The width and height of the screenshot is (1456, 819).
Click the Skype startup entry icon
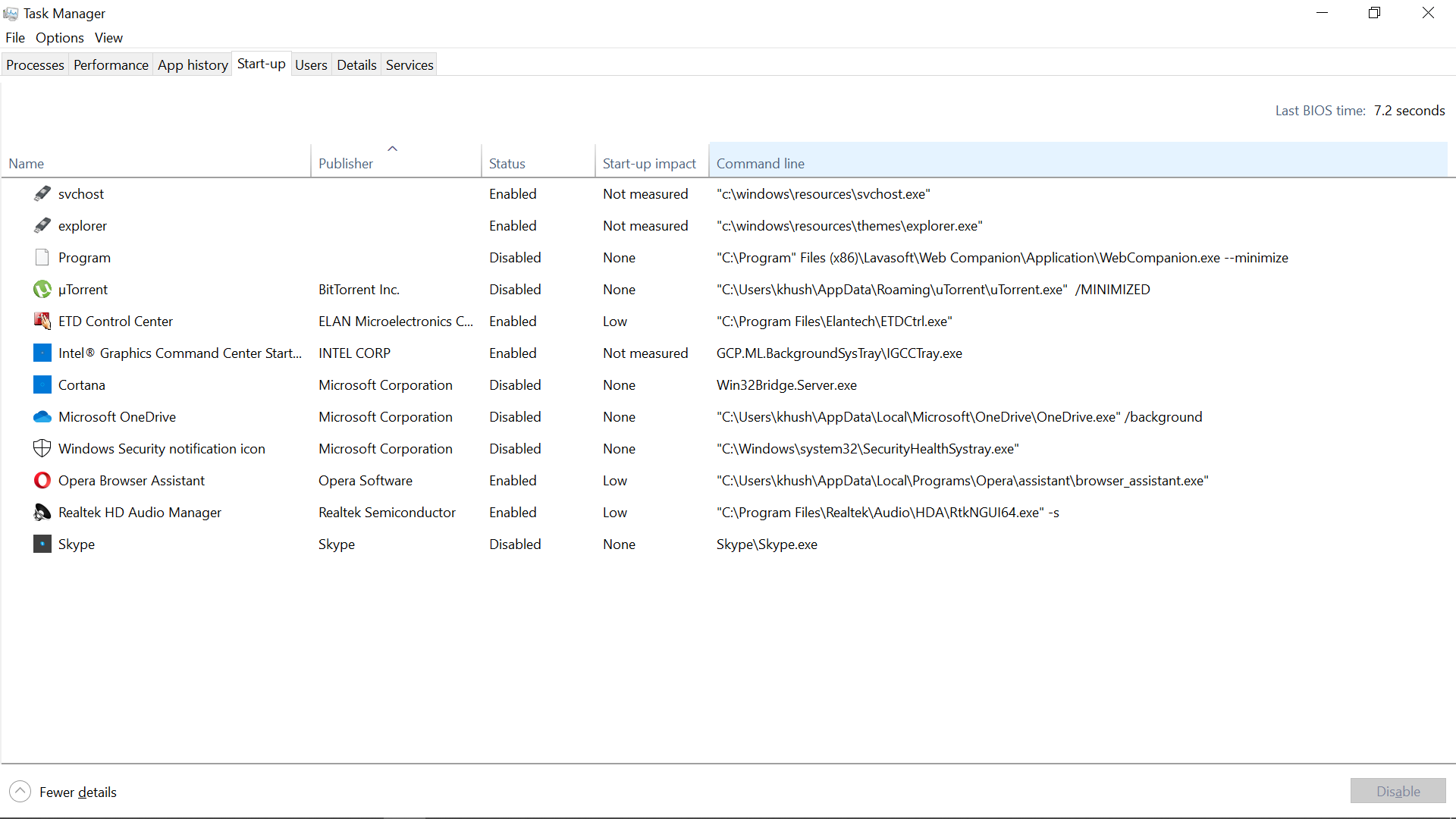point(42,544)
